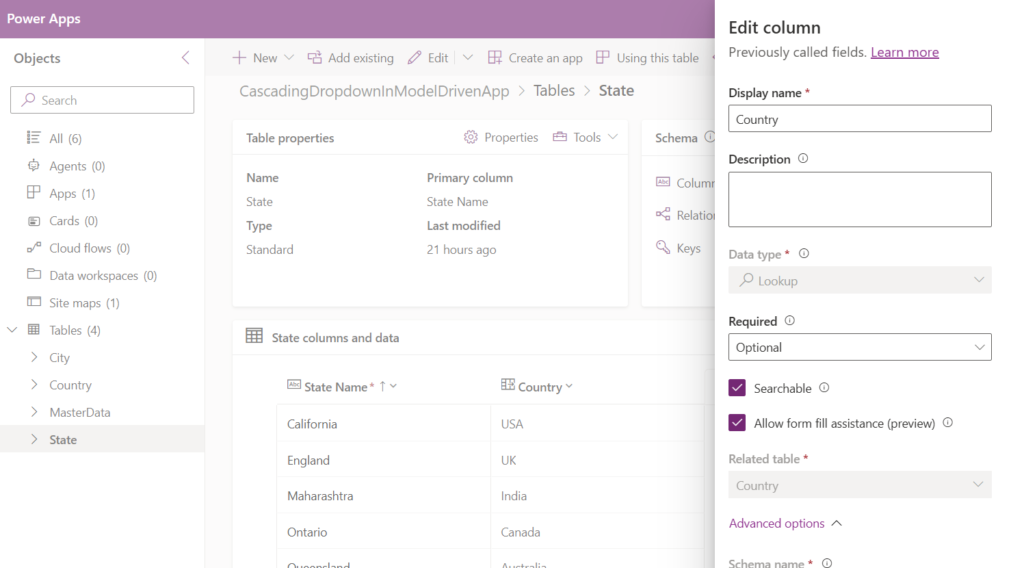
Task: Expand the City table node
Action: click(x=36, y=358)
